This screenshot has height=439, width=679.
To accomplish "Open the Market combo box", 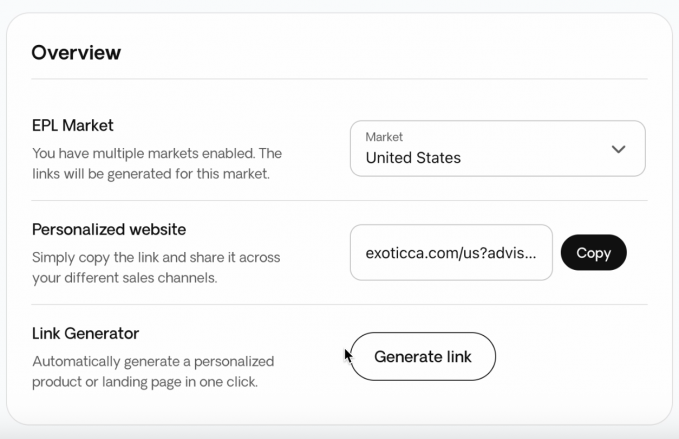I will click(x=497, y=149).
